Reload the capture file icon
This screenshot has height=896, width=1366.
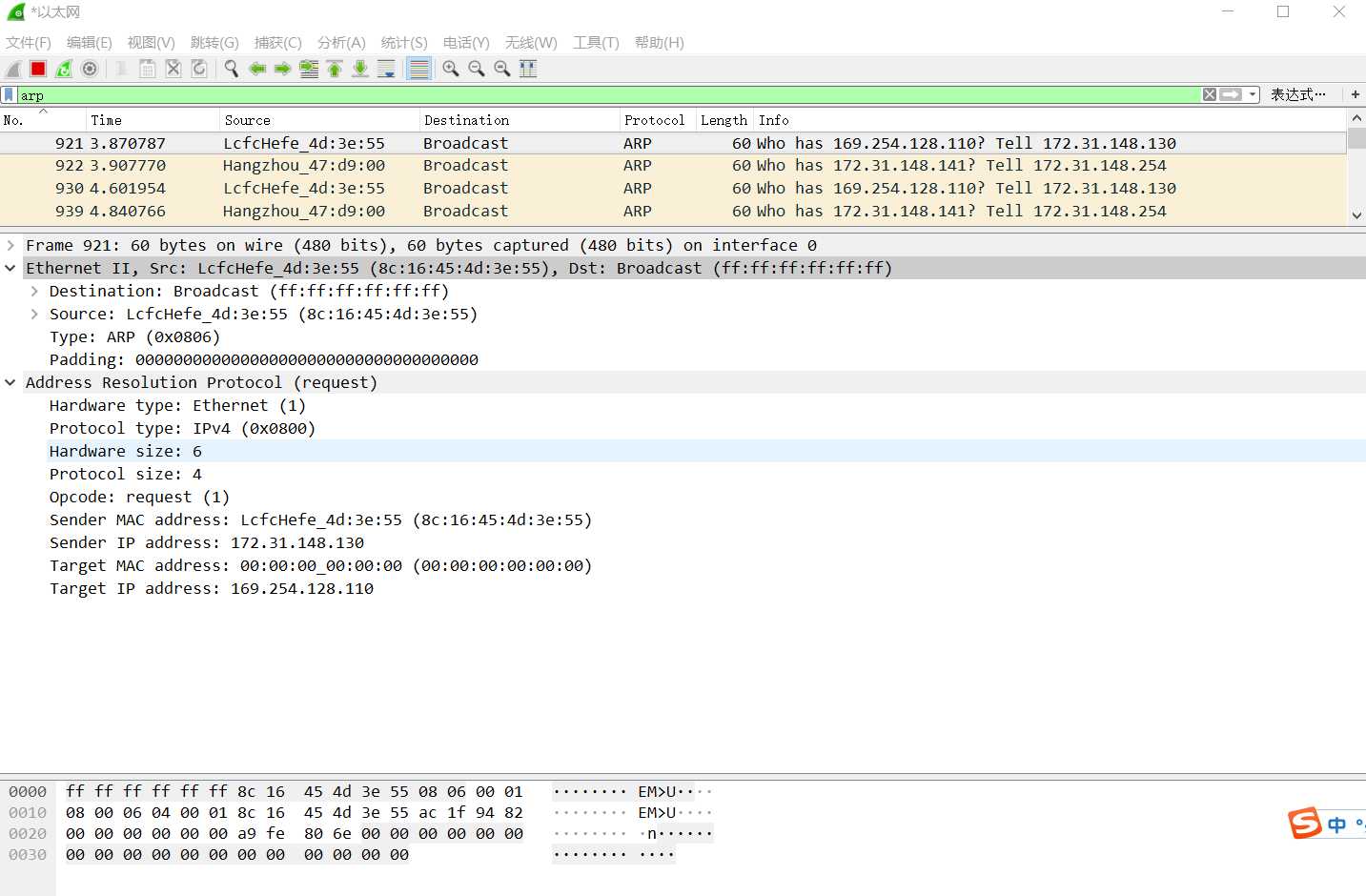click(x=199, y=69)
